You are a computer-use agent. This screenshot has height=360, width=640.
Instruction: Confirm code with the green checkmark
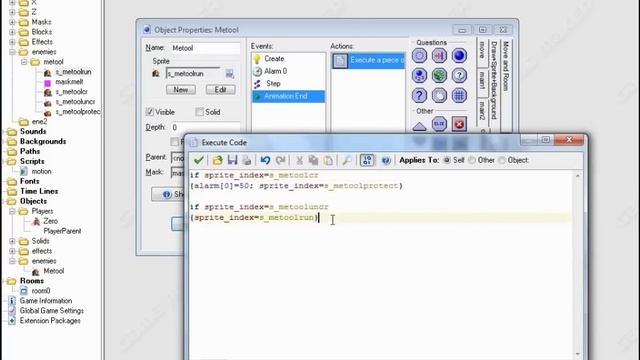pos(199,160)
